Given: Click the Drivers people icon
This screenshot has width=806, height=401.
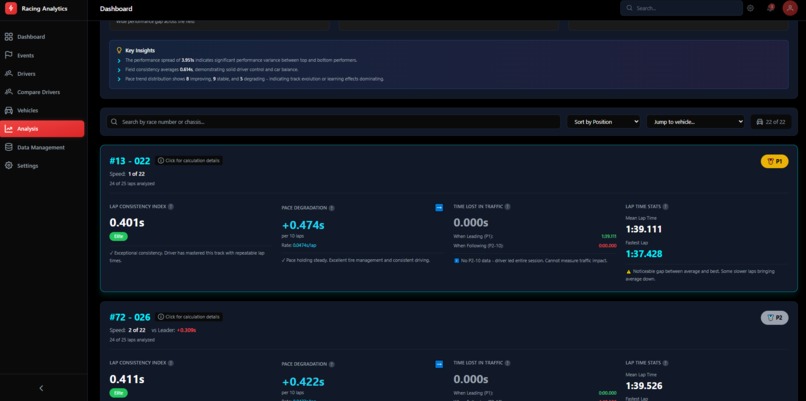Looking at the screenshot, I should (x=8, y=74).
